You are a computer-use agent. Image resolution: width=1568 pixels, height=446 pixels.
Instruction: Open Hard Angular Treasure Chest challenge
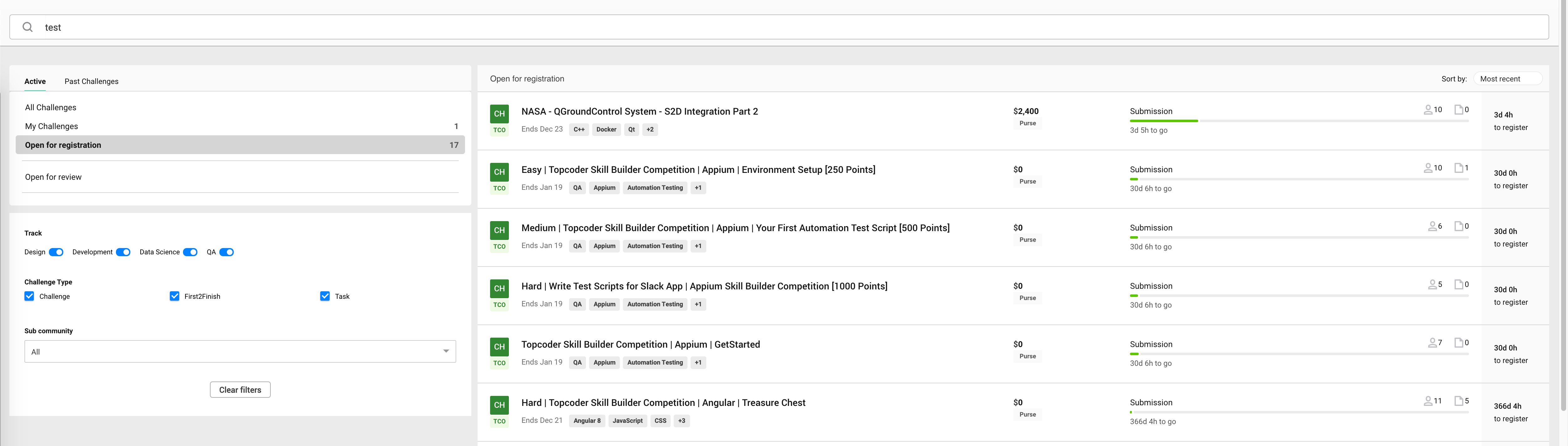(x=663, y=403)
